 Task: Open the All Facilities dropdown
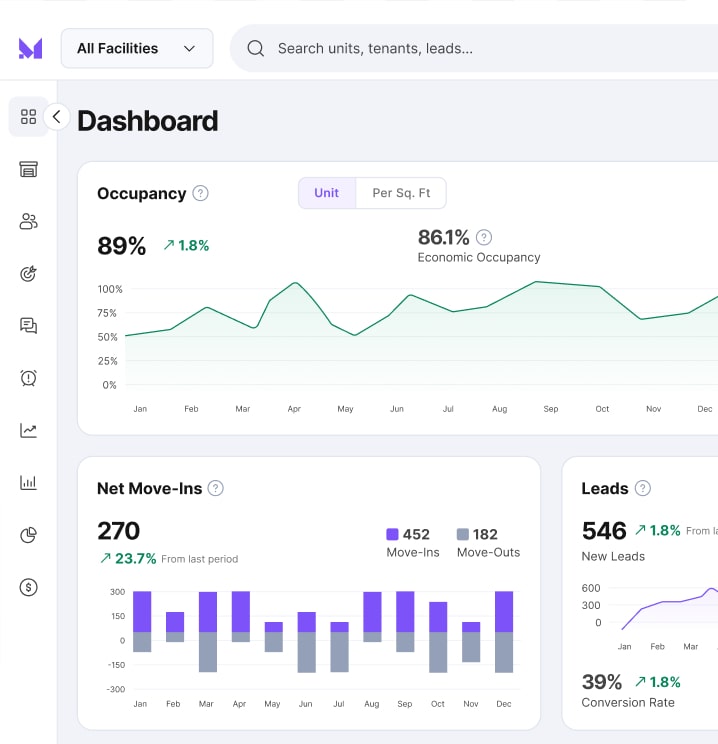[137, 48]
